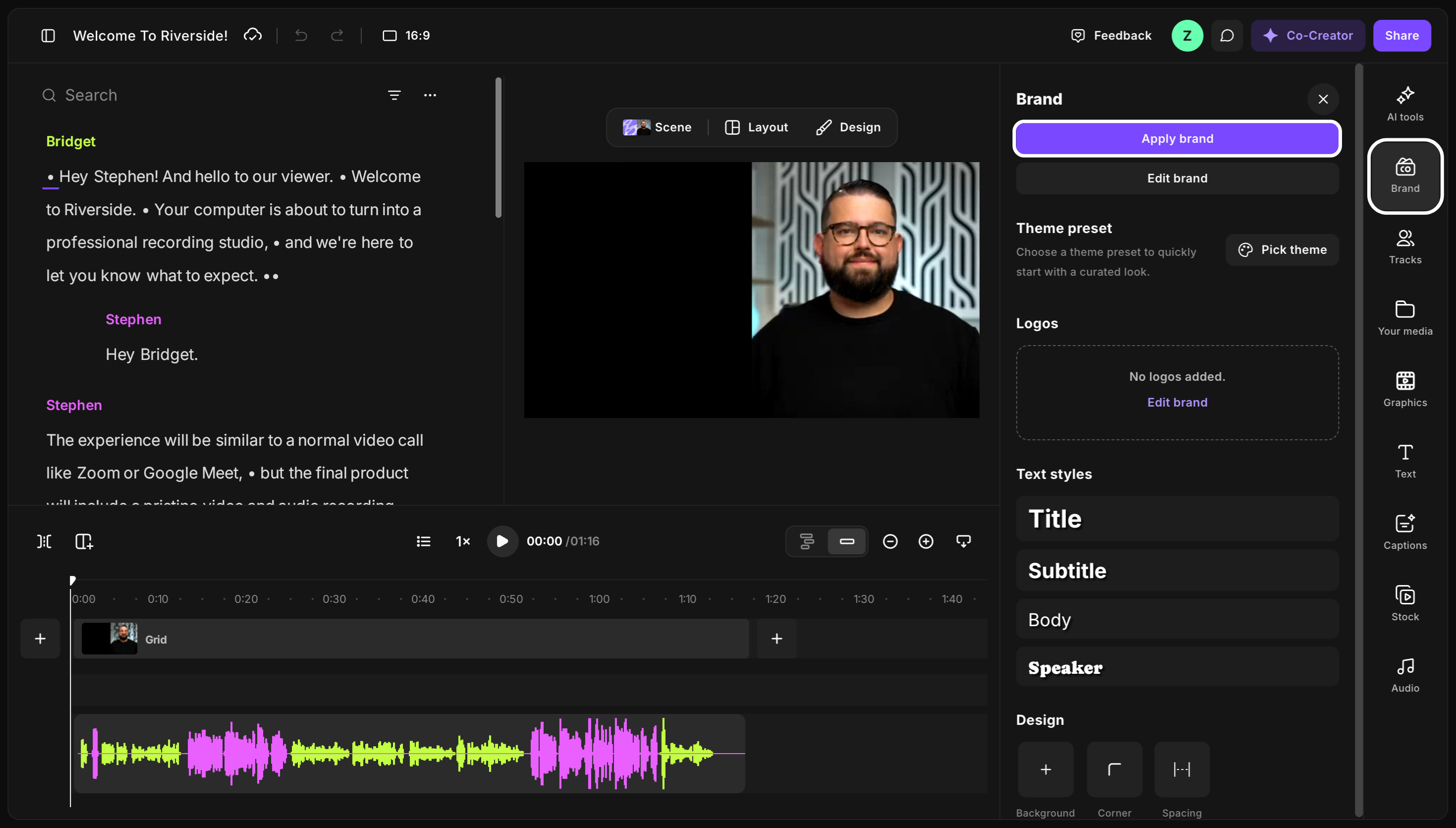1456x828 pixels.
Task: Click the Apply brand button
Action: pos(1177,139)
